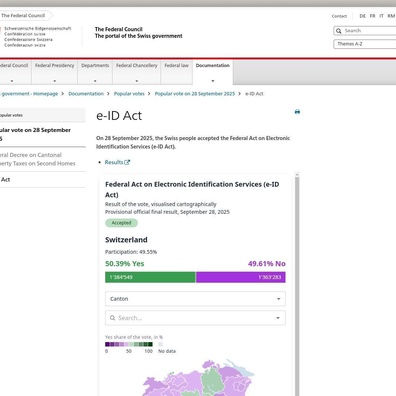396x396 pixels.
Task: Click the Switzerland heading
Action: pos(126,240)
